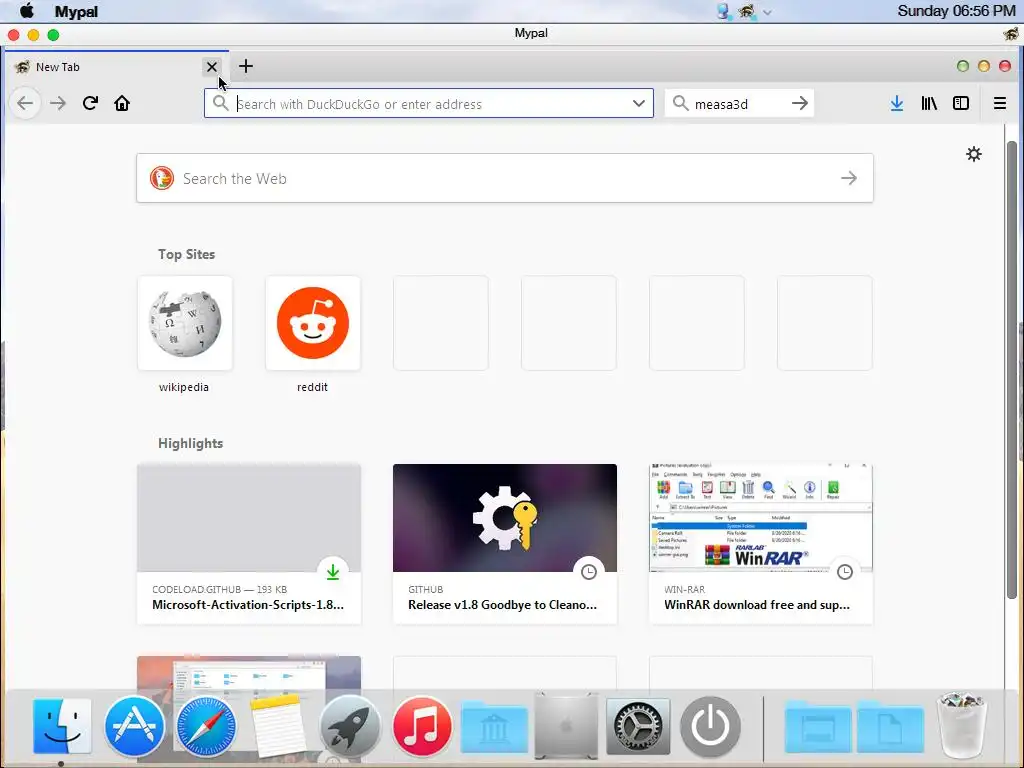This screenshot has height=768, width=1024.
Task: Open the hamburger application menu
Action: [x=999, y=103]
